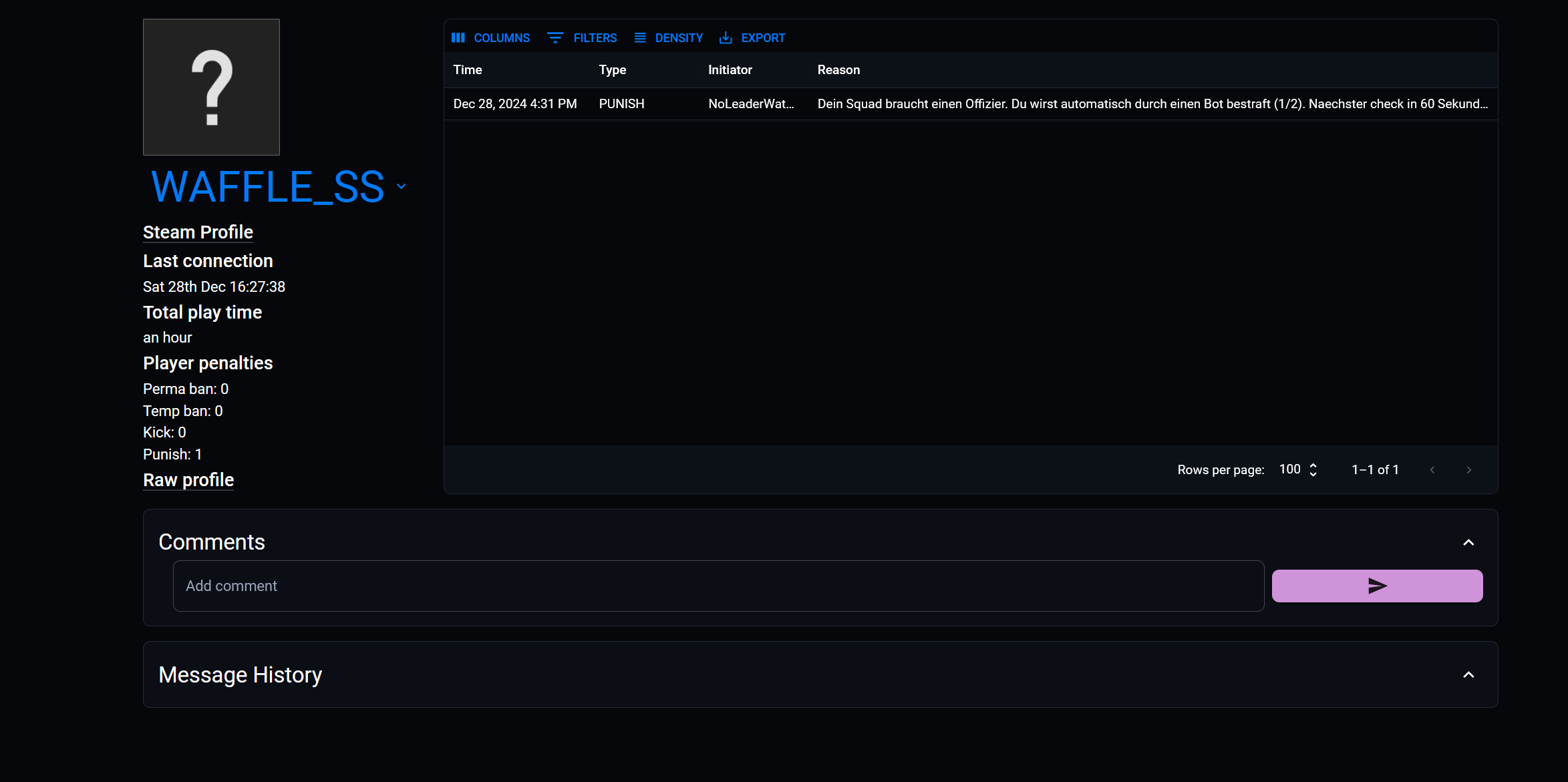Send the comment with the arrow button
The height and width of the screenshot is (782, 1568).
coord(1377,586)
